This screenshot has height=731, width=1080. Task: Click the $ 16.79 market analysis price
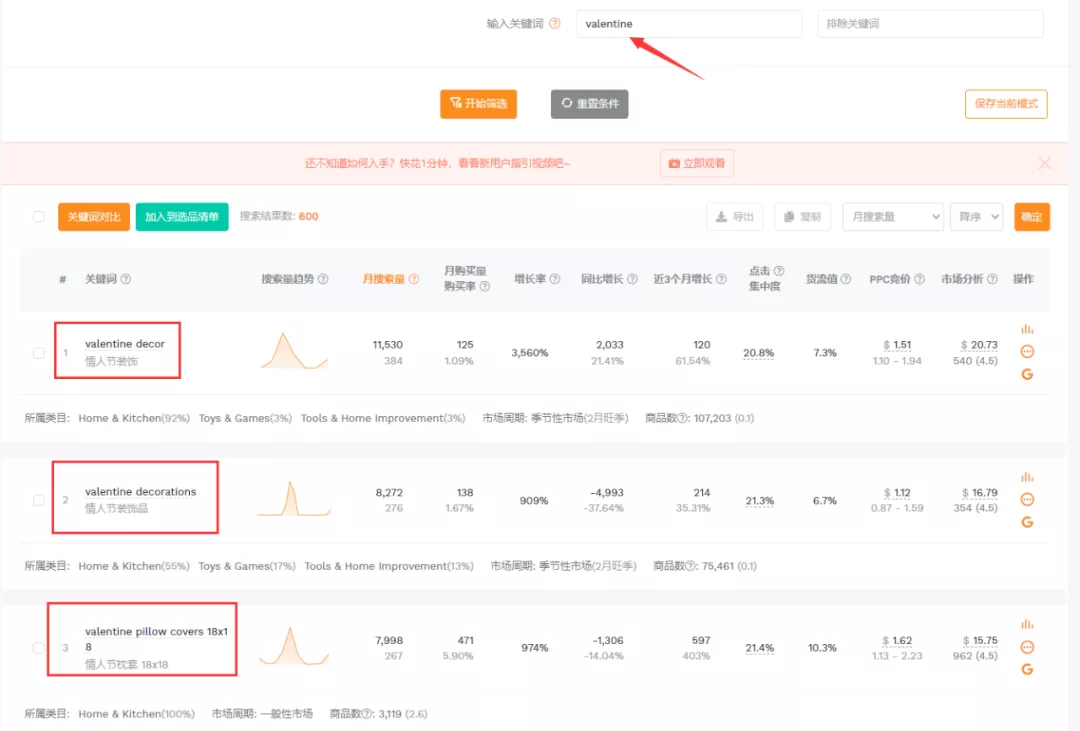click(x=979, y=493)
